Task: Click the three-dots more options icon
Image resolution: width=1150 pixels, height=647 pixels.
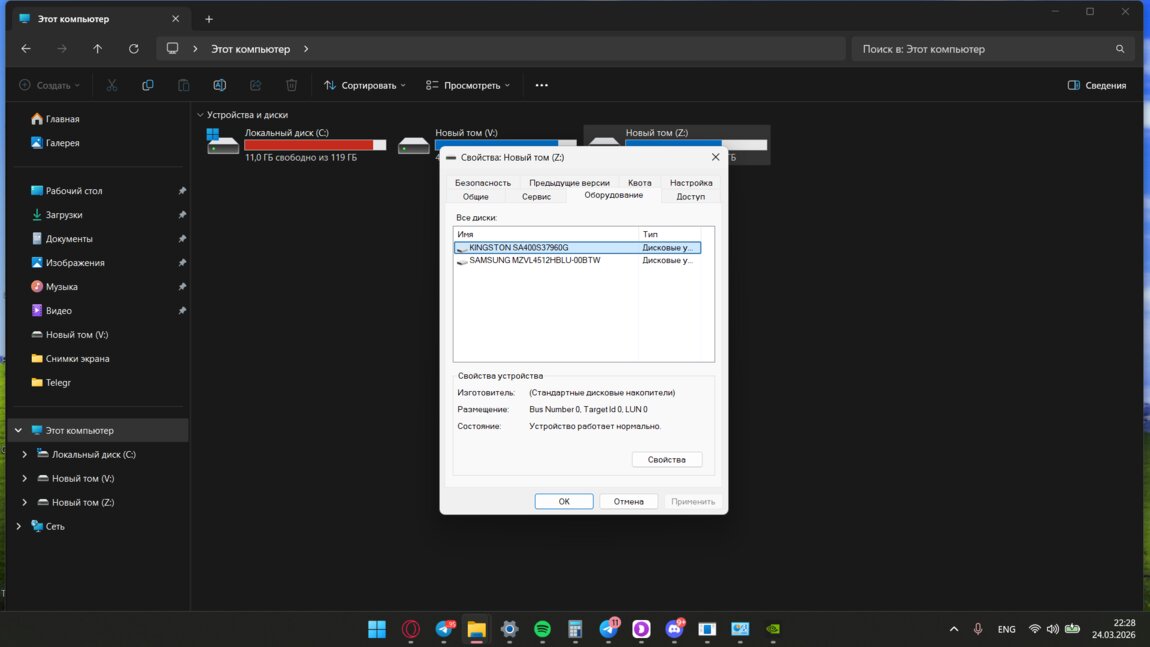Action: 541,86
